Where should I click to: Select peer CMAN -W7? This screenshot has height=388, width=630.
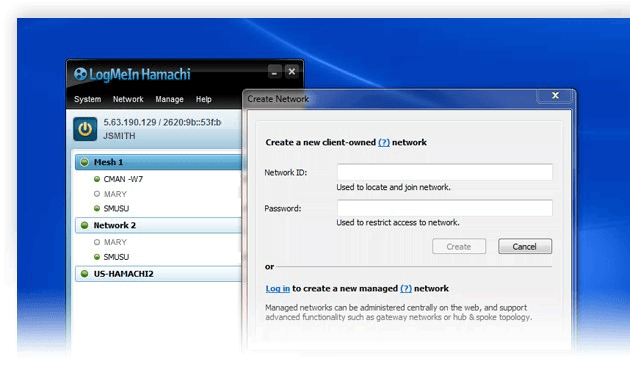coord(123,179)
